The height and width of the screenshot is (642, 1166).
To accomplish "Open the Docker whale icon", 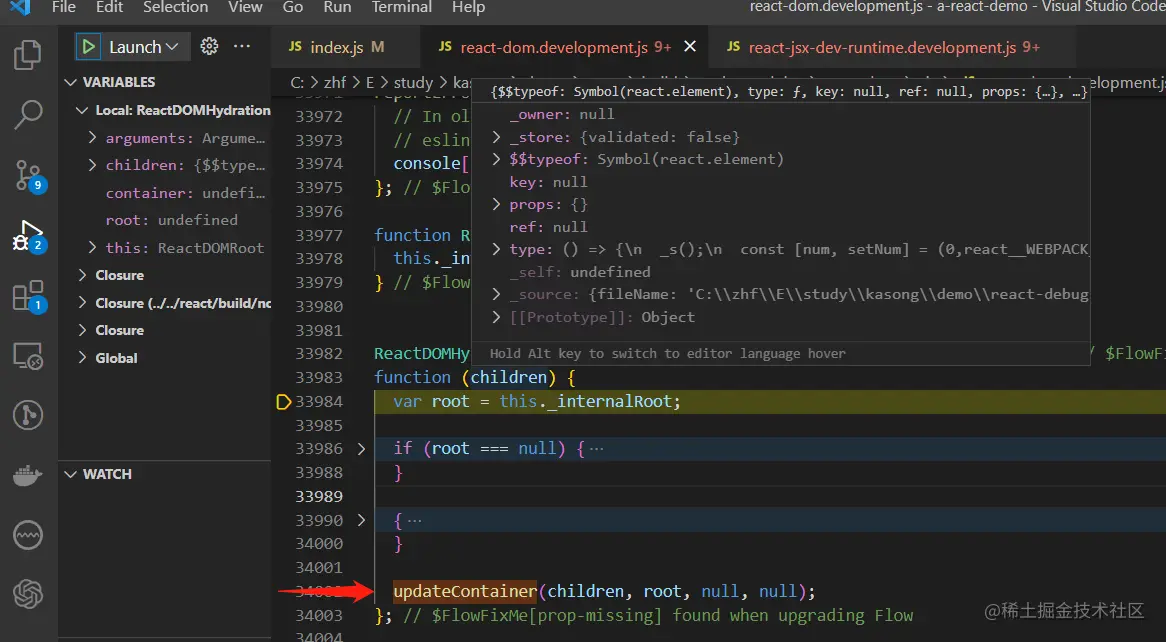I will click(28, 475).
